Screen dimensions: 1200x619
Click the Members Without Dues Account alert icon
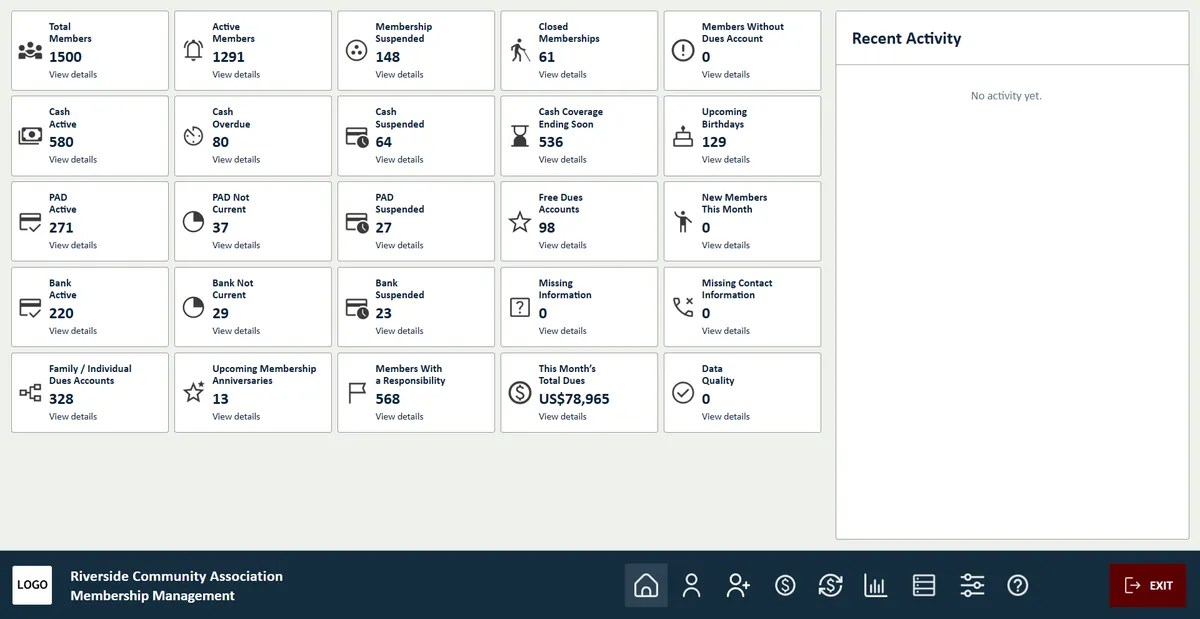point(683,51)
